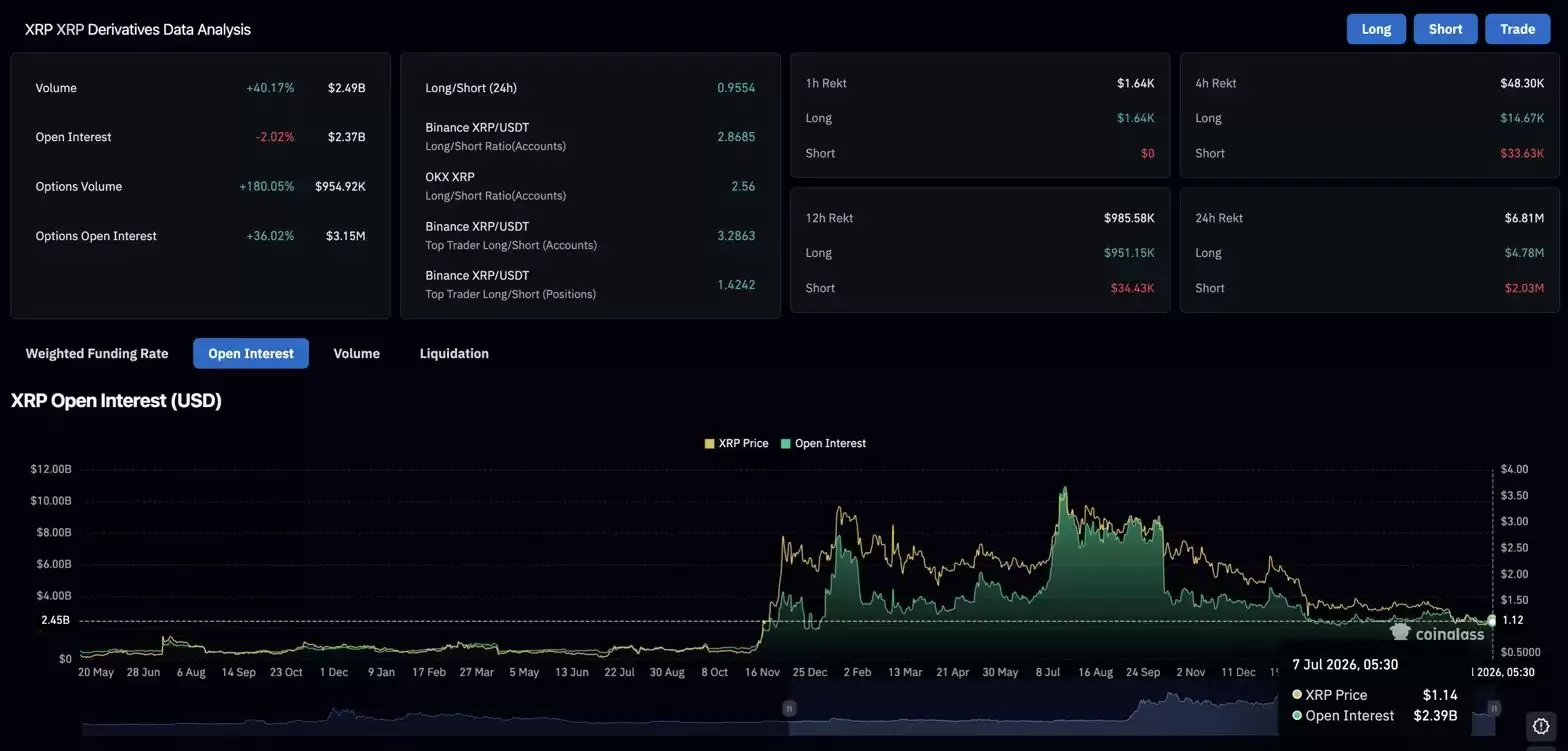Click the Options Open Interest row label
The height and width of the screenshot is (751, 1568).
tap(96, 236)
